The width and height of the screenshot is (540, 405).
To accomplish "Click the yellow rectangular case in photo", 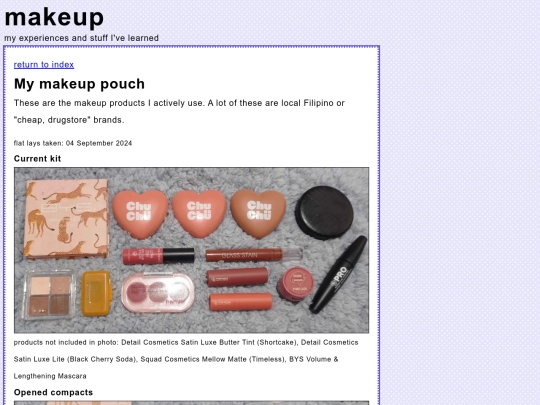I will pos(96,293).
